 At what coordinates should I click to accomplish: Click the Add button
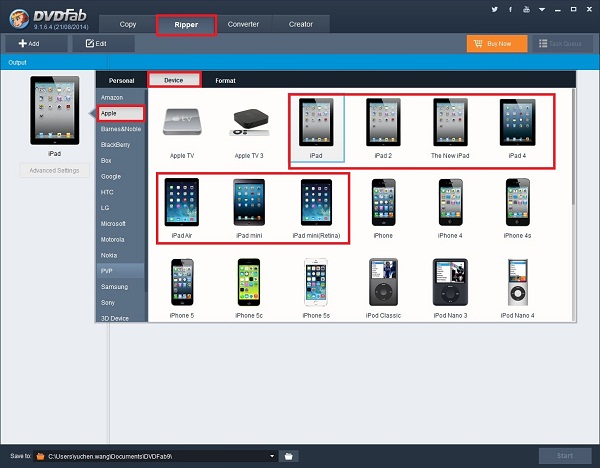[36, 44]
